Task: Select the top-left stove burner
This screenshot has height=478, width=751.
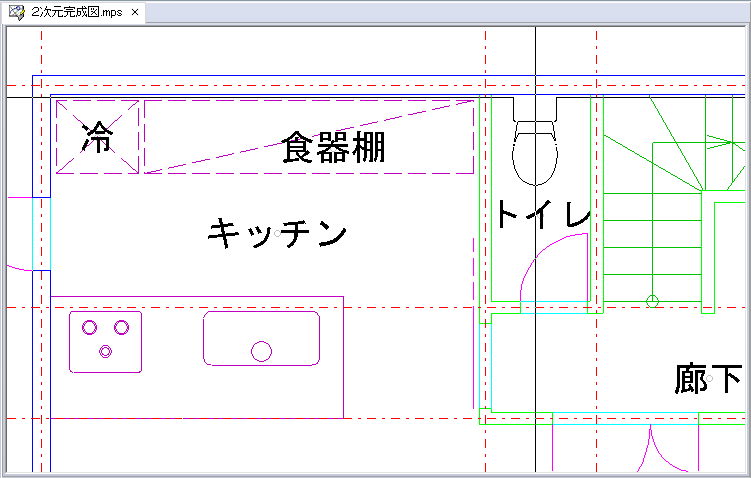Action: tap(90, 327)
